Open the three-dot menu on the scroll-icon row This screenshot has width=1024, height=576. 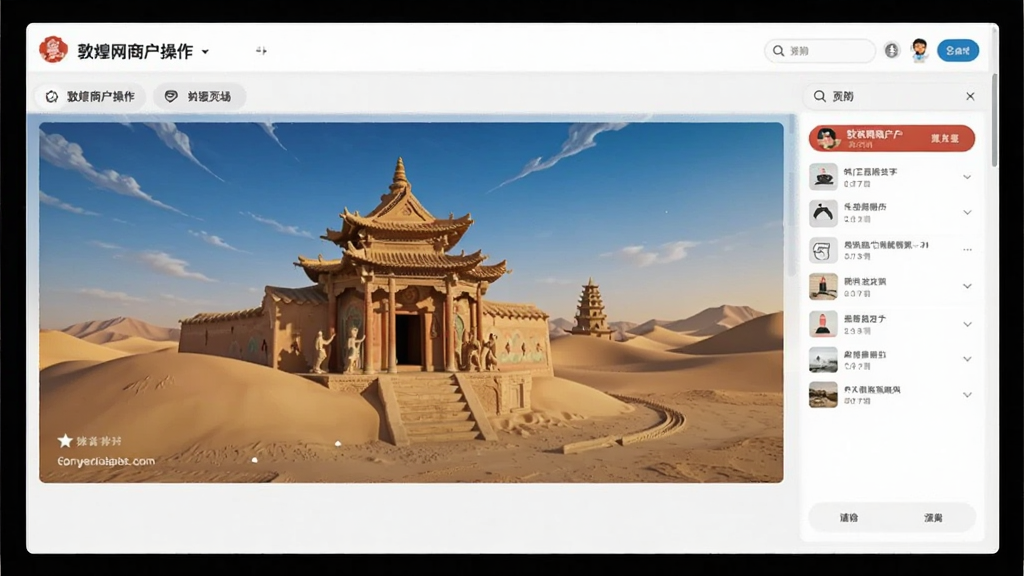coord(967,249)
